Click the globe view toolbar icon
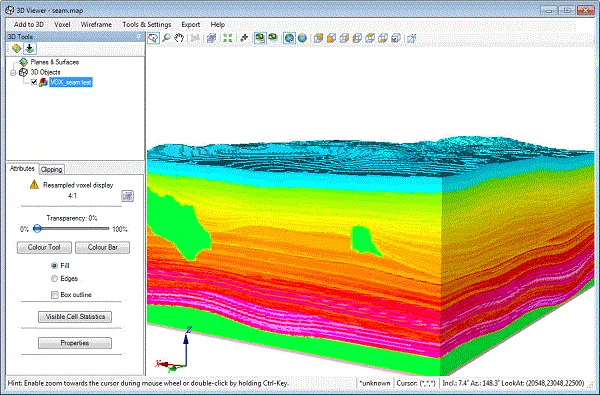Viewport: 600px width, 395px height. [x=302, y=38]
